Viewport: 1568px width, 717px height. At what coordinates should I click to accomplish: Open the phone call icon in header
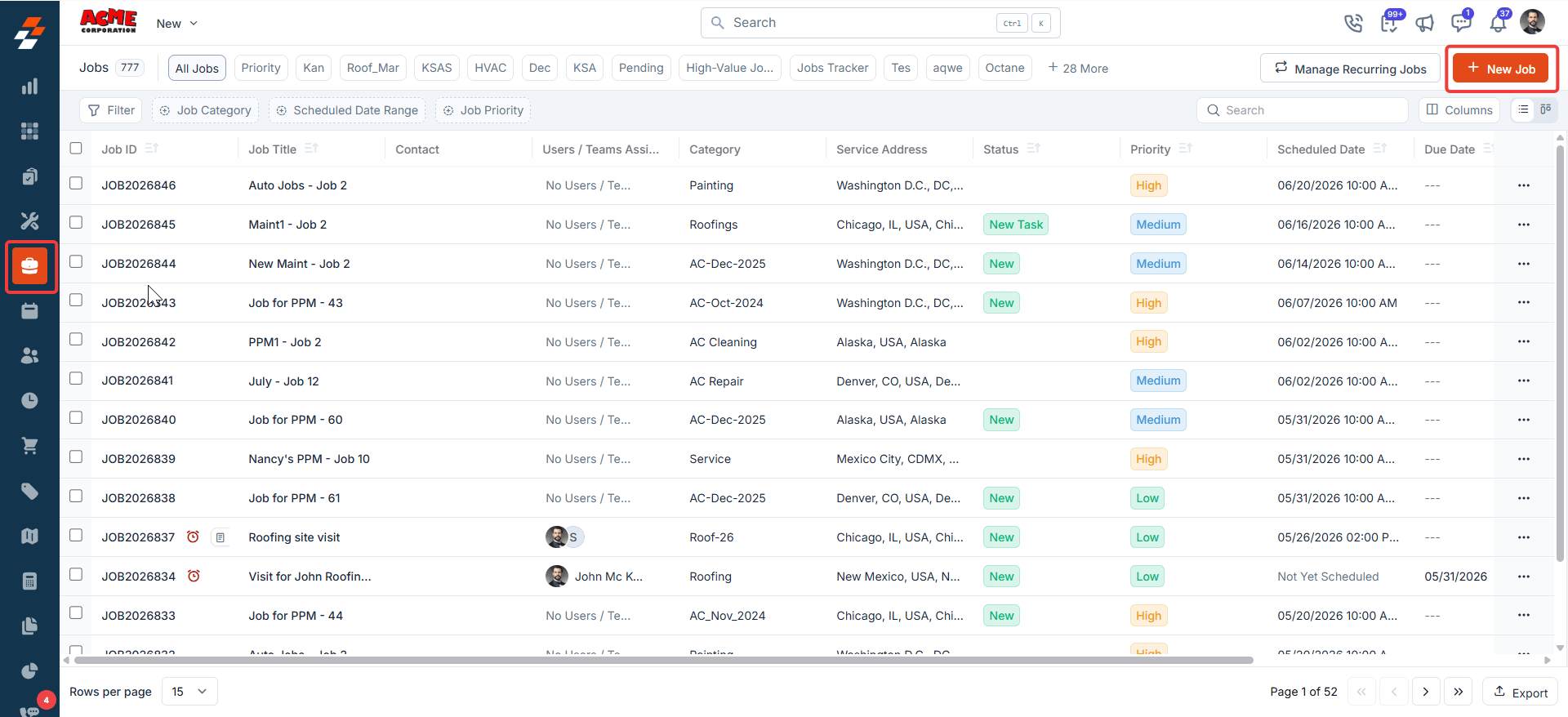pos(1353,23)
